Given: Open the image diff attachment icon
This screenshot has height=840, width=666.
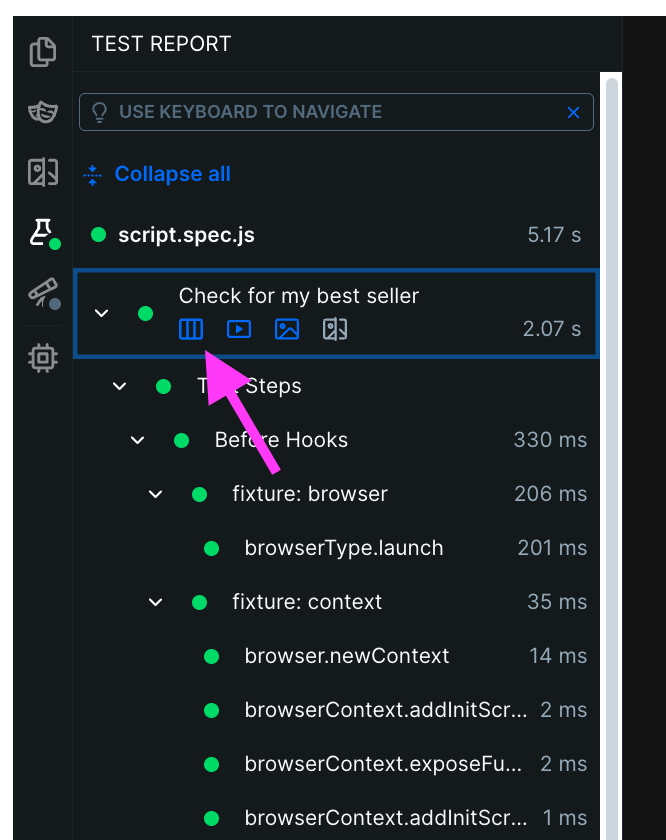Looking at the screenshot, I should (335, 329).
